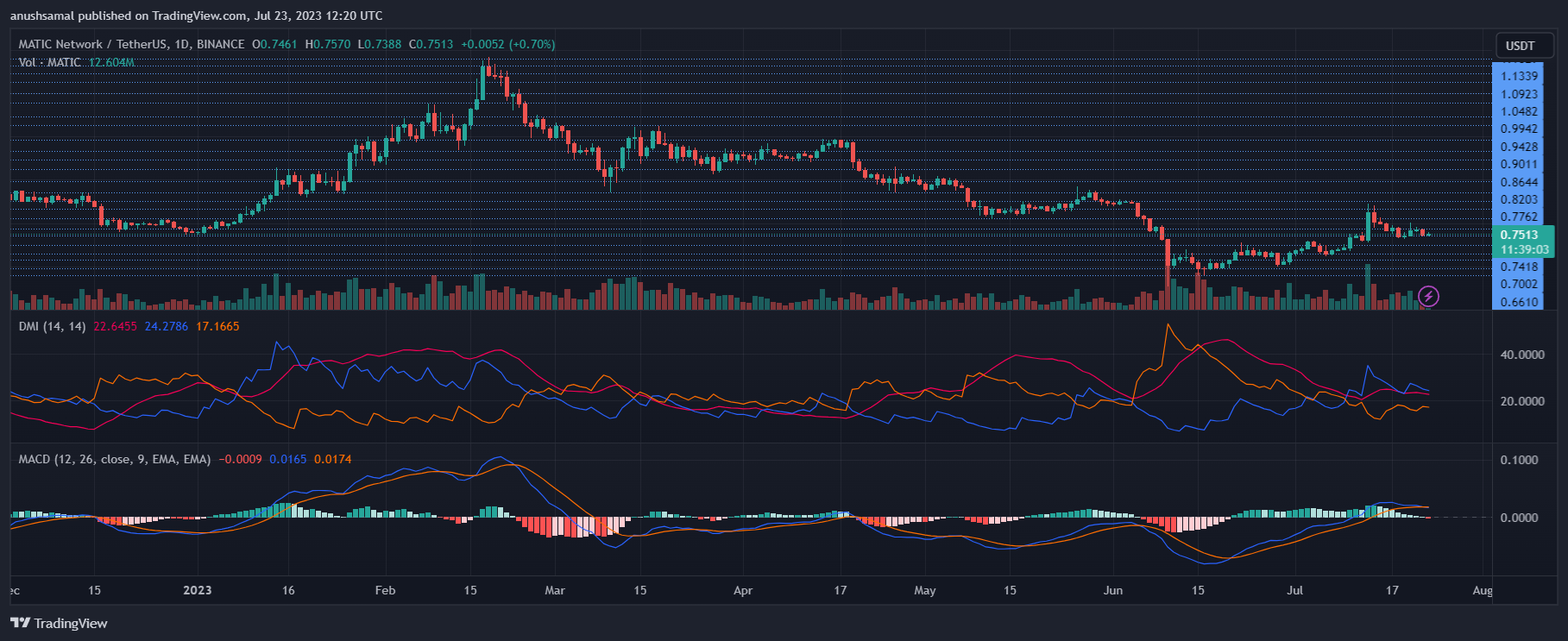Click the volume value 12.604M
Image resolution: width=1568 pixels, height=641 pixels.
(x=111, y=62)
